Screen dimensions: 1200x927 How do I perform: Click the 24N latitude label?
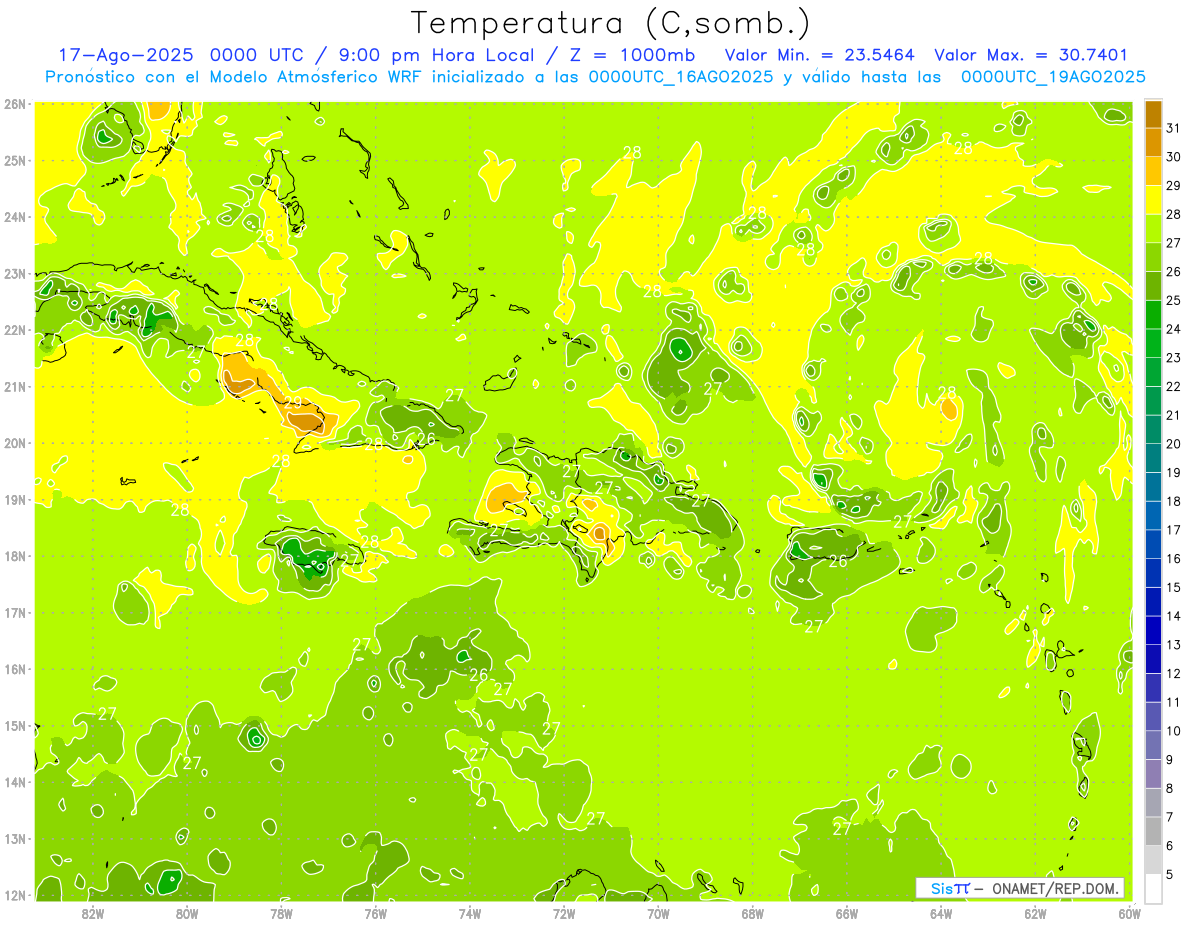coord(15,217)
